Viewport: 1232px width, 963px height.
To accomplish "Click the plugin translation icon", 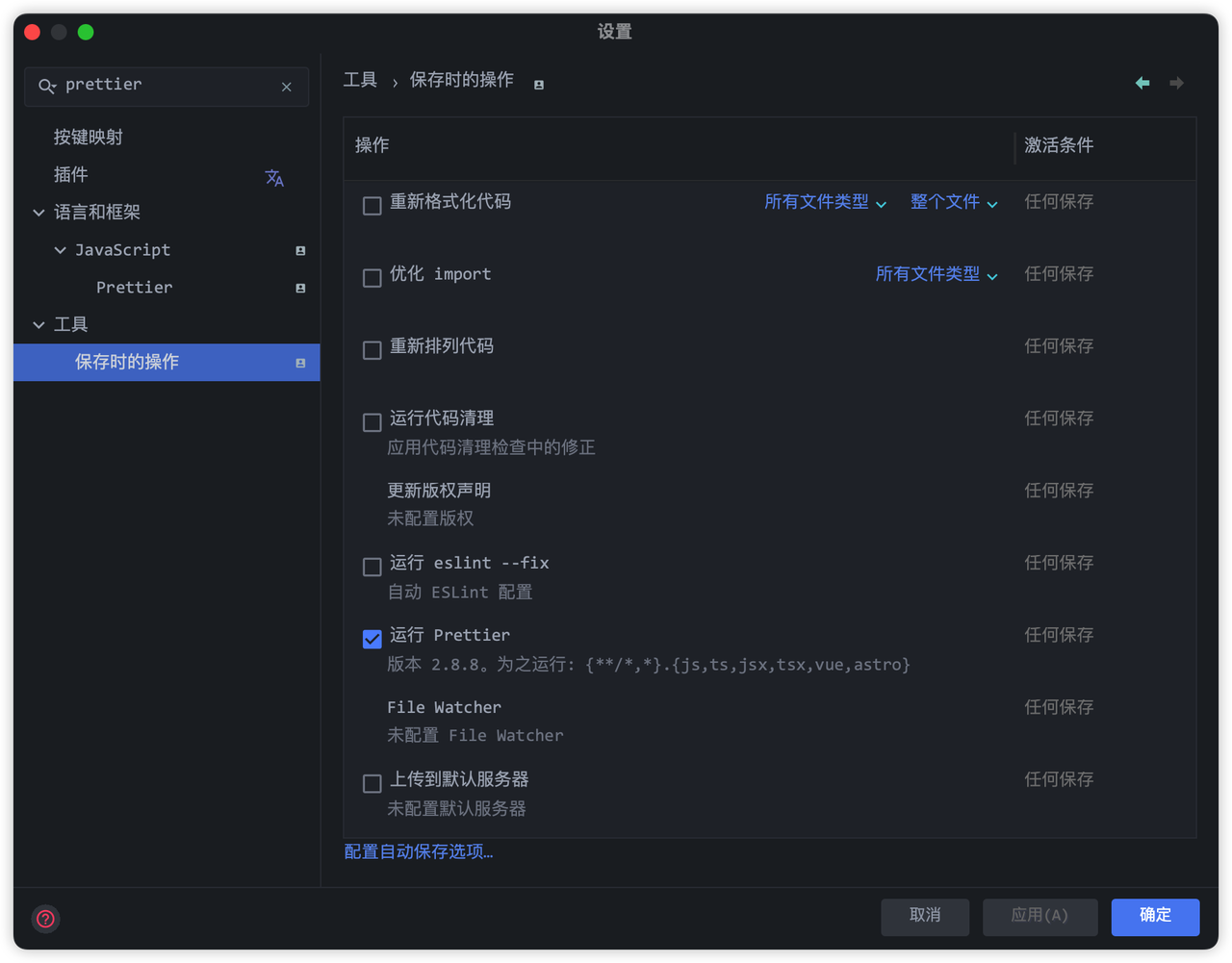I will pyautogui.click(x=274, y=178).
